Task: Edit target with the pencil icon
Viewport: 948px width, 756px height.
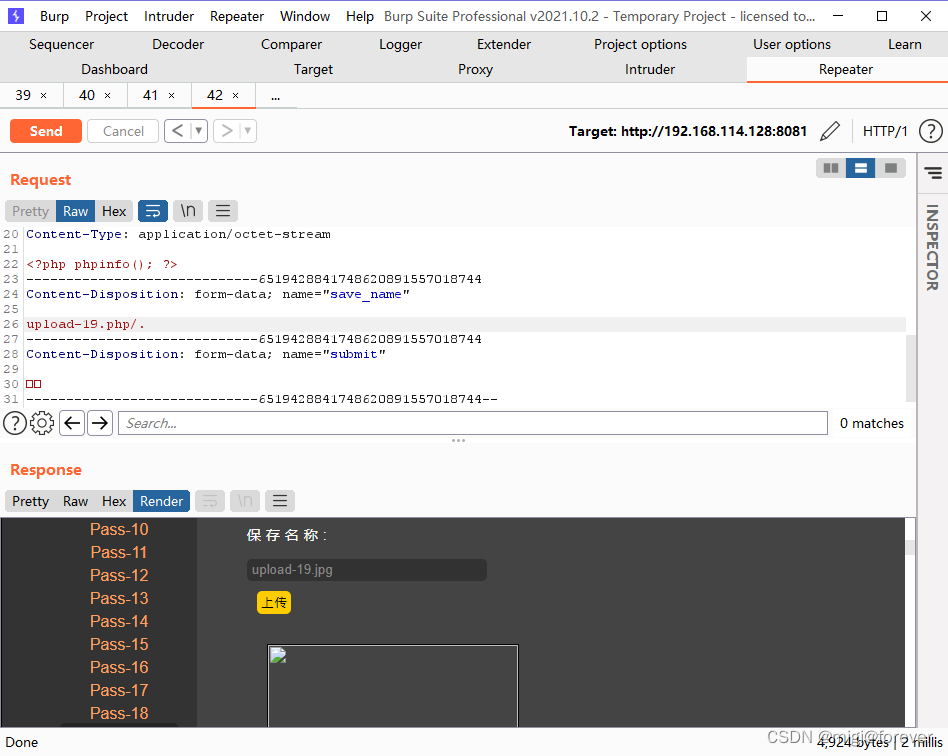Action: (x=830, y=131)
